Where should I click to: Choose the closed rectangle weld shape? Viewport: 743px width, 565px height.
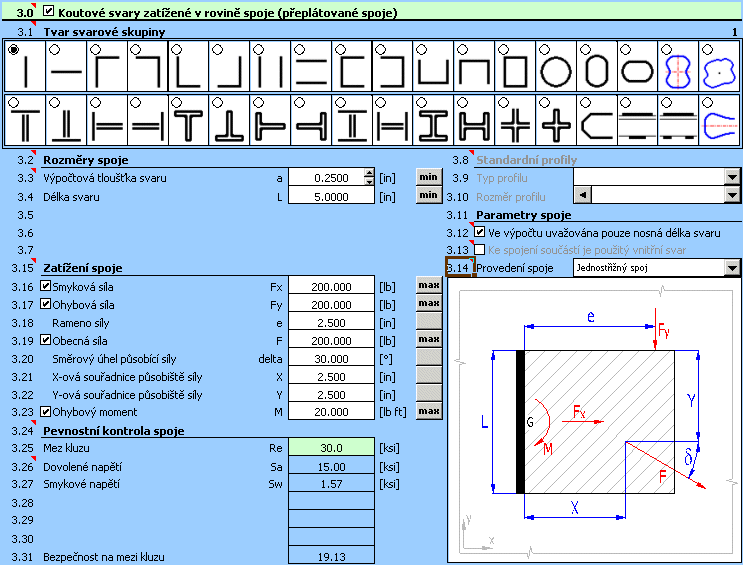tap(503, 49)
